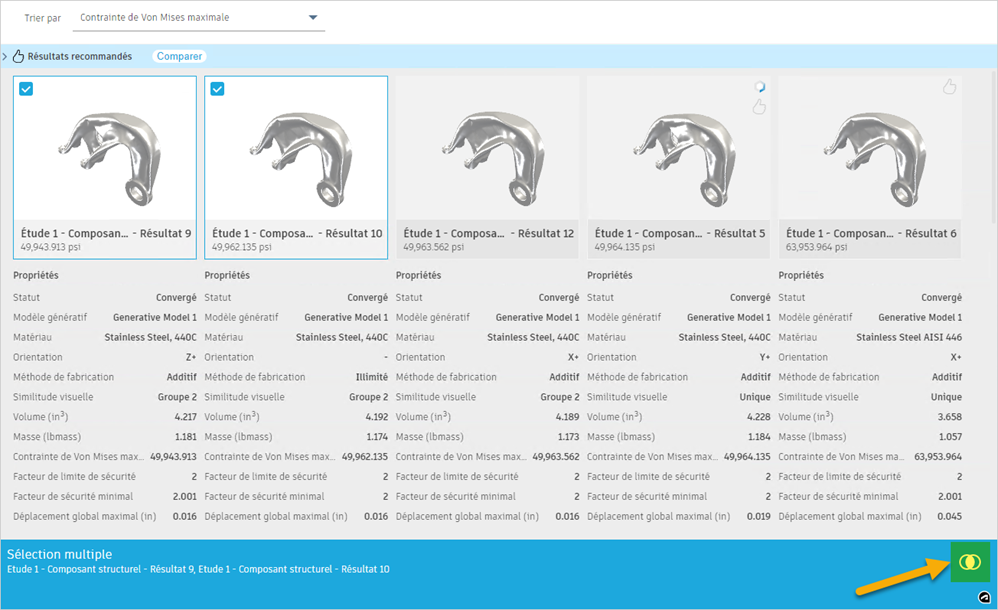998x610 pixels.
Task: Click 'Generative Model 1' value for Résultat 10
Action: tap(346, 317)
